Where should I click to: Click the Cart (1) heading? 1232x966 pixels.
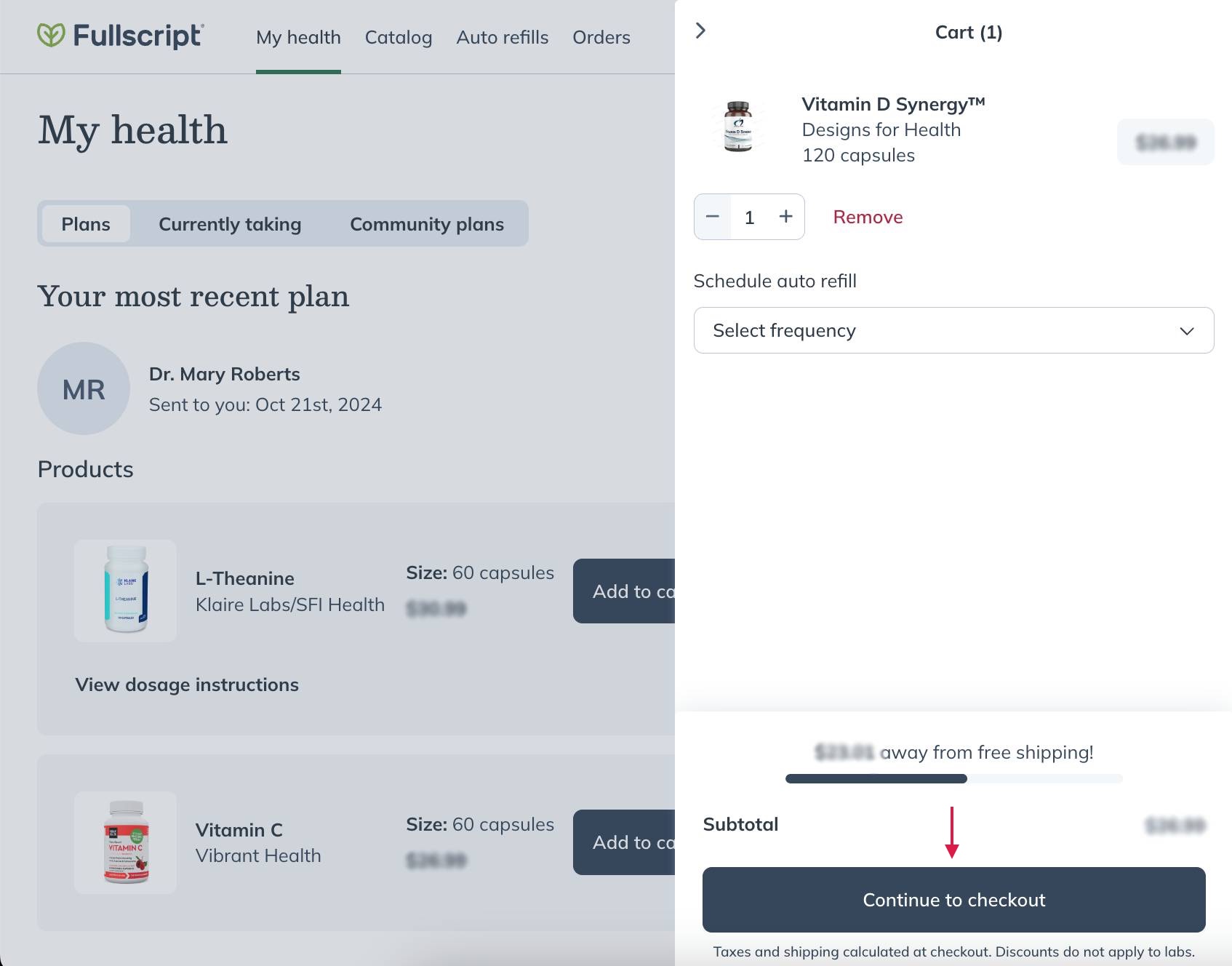[969, 32]
